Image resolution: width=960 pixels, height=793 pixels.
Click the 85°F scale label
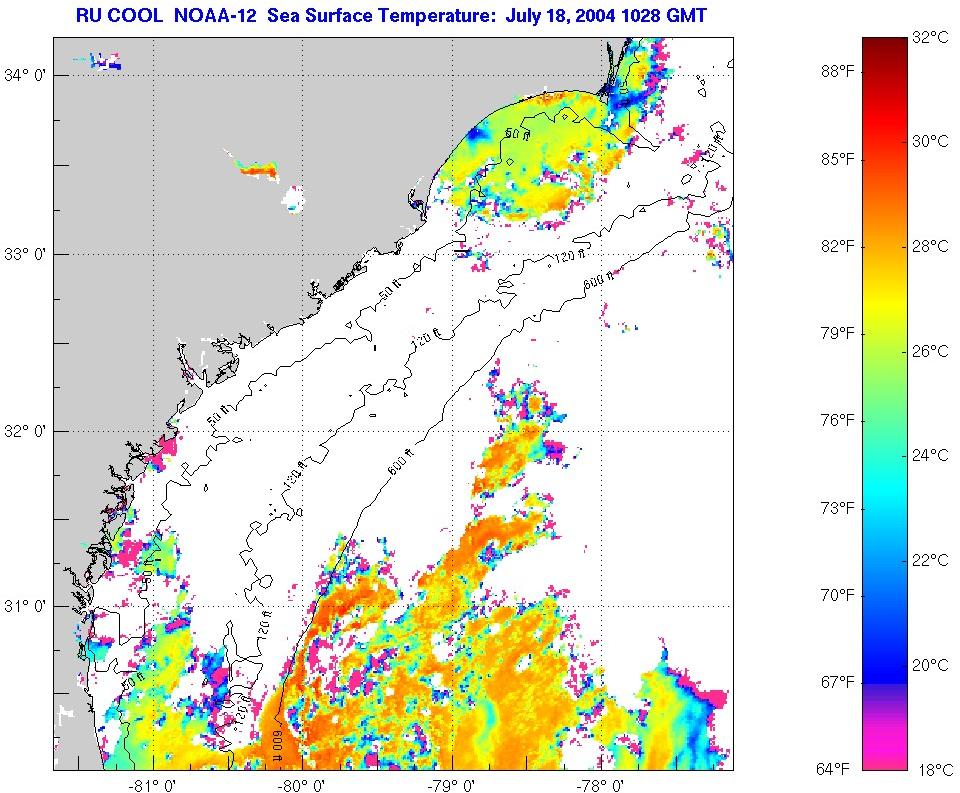coord(837,159)
